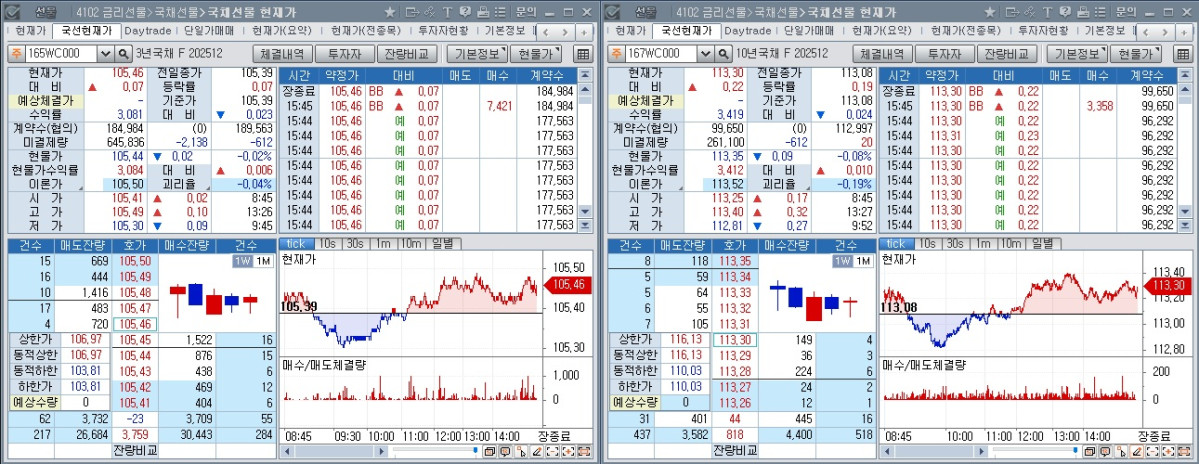Click scroll-down arrow in 10년국채 trade list

[x=1185, y=212]
